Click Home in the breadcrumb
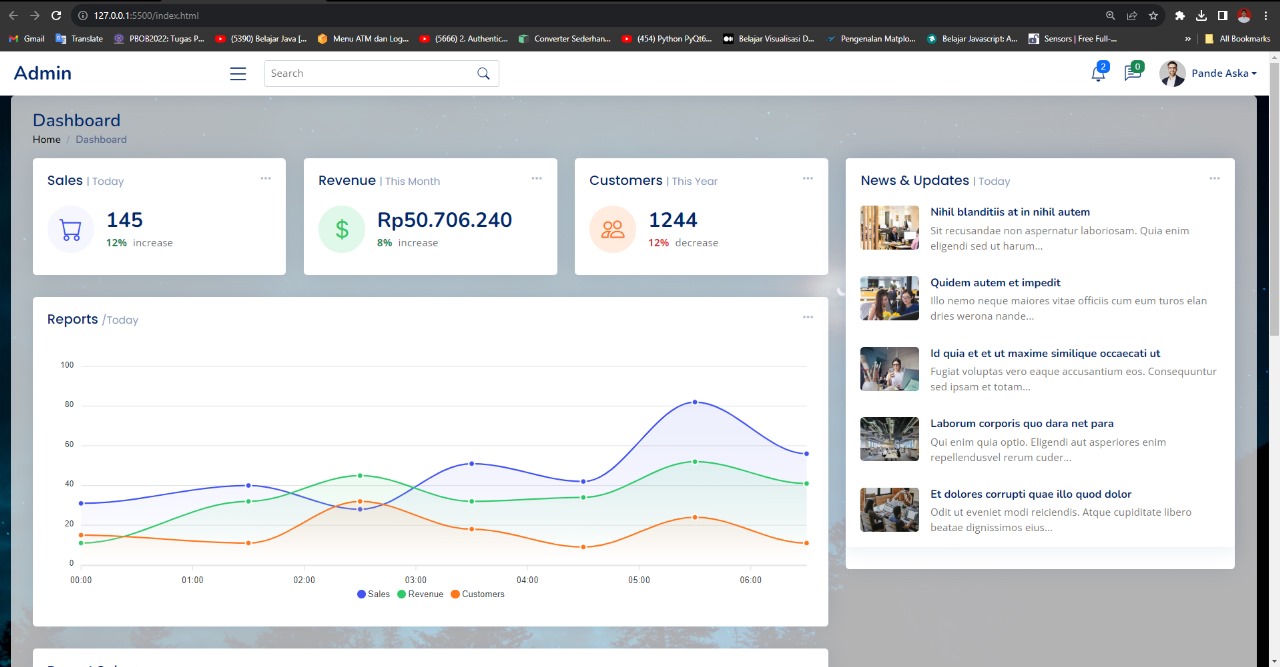This screenshot has height=667, width=1280. click(x=46, y=140)
